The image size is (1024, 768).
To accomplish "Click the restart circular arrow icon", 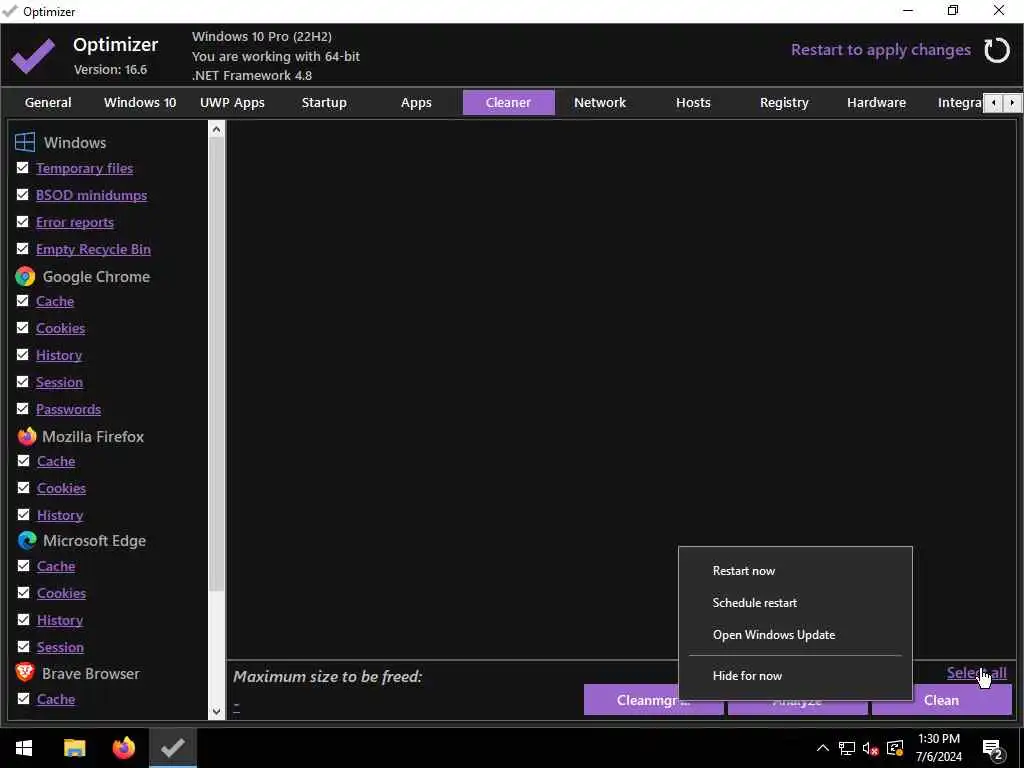I will [x=997, y=50].
